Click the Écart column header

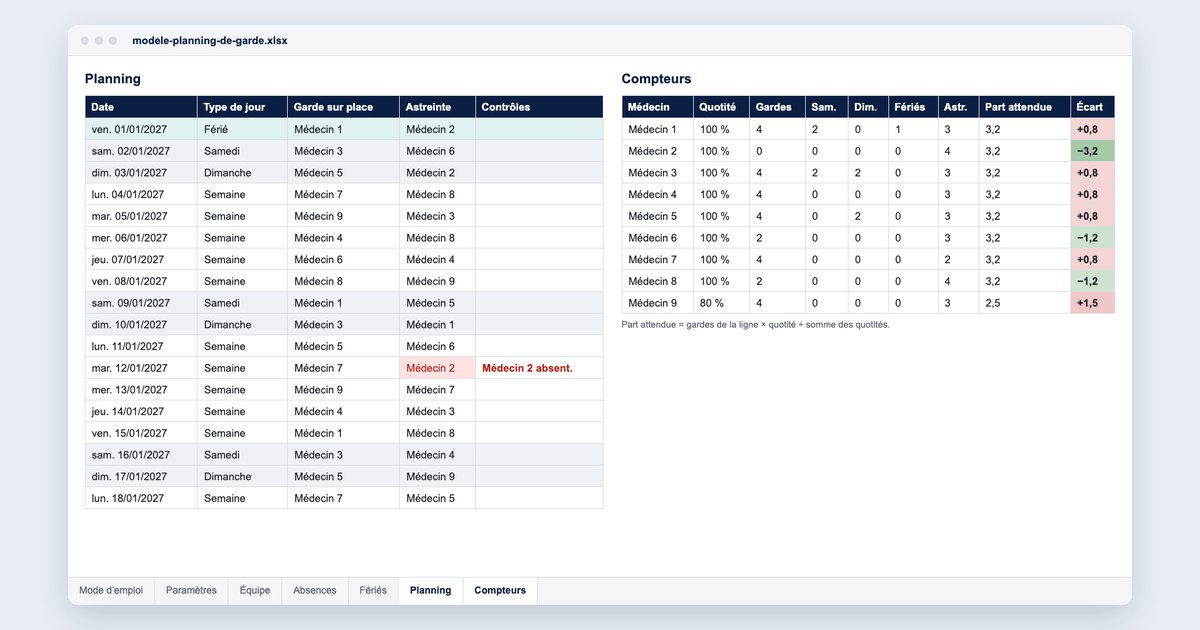click(1092, 107)
